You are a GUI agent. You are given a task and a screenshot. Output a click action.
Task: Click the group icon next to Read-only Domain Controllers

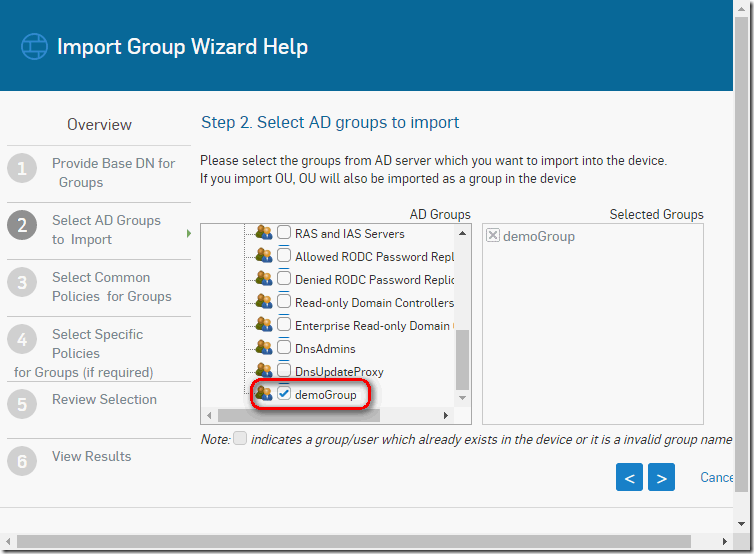pyautogui.click(x=264, y=302)
